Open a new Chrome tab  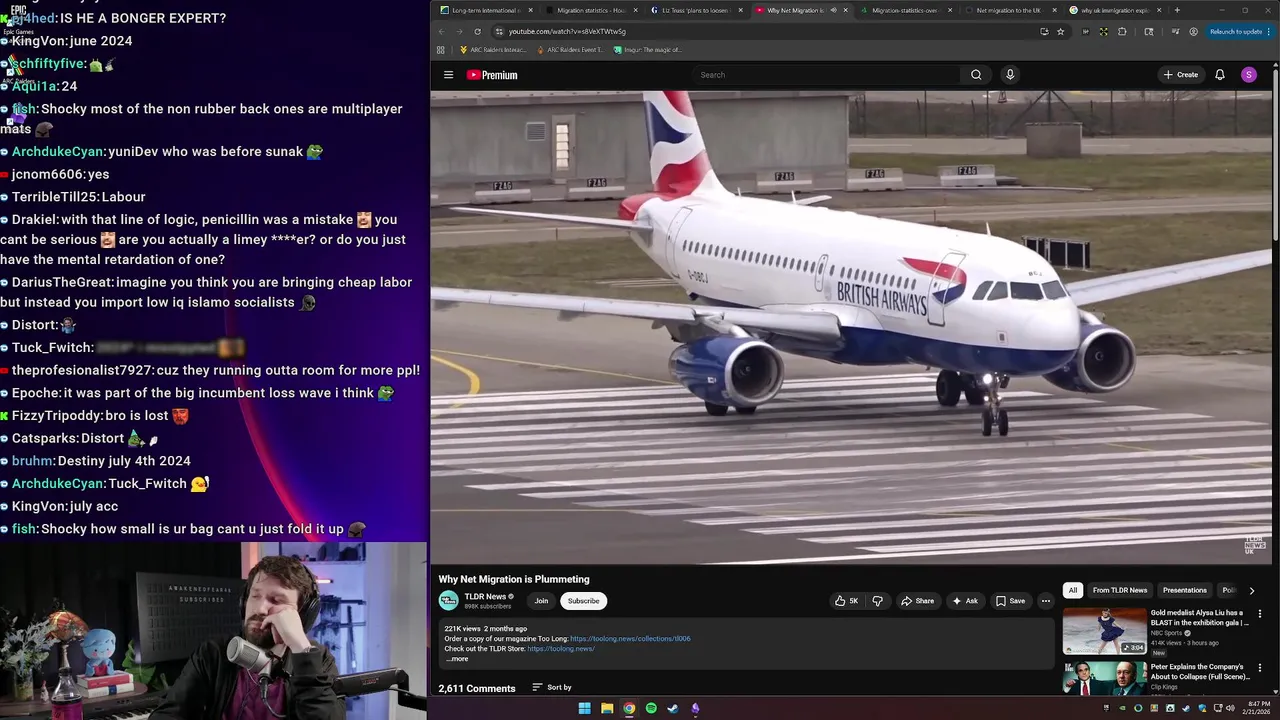click(x=1177, y=10)
